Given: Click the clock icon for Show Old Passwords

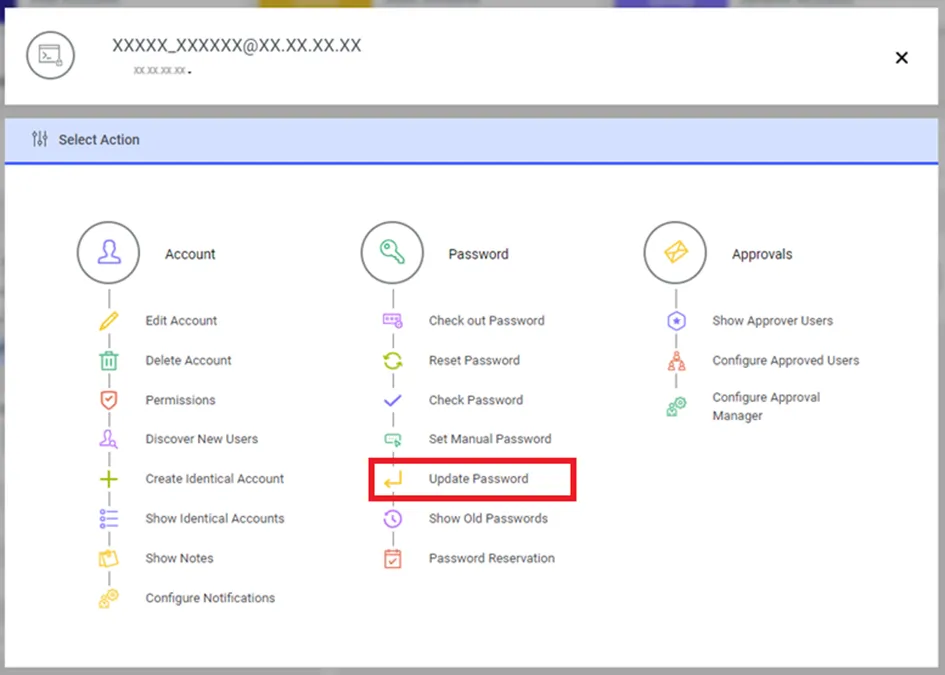Looking at the screenshot, I should pos(392,518).
